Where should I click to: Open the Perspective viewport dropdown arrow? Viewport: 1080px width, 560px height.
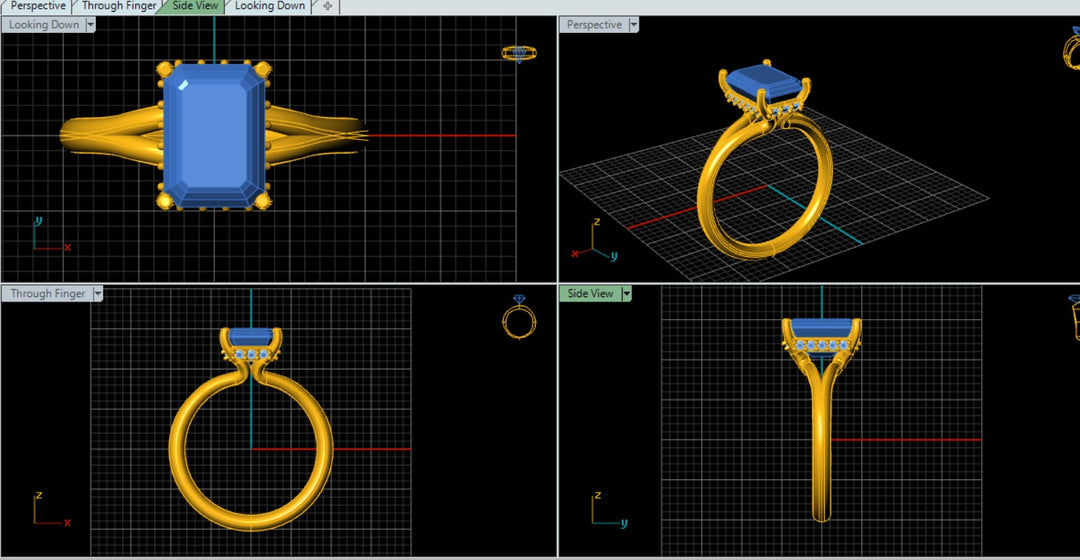click(633, 25)
